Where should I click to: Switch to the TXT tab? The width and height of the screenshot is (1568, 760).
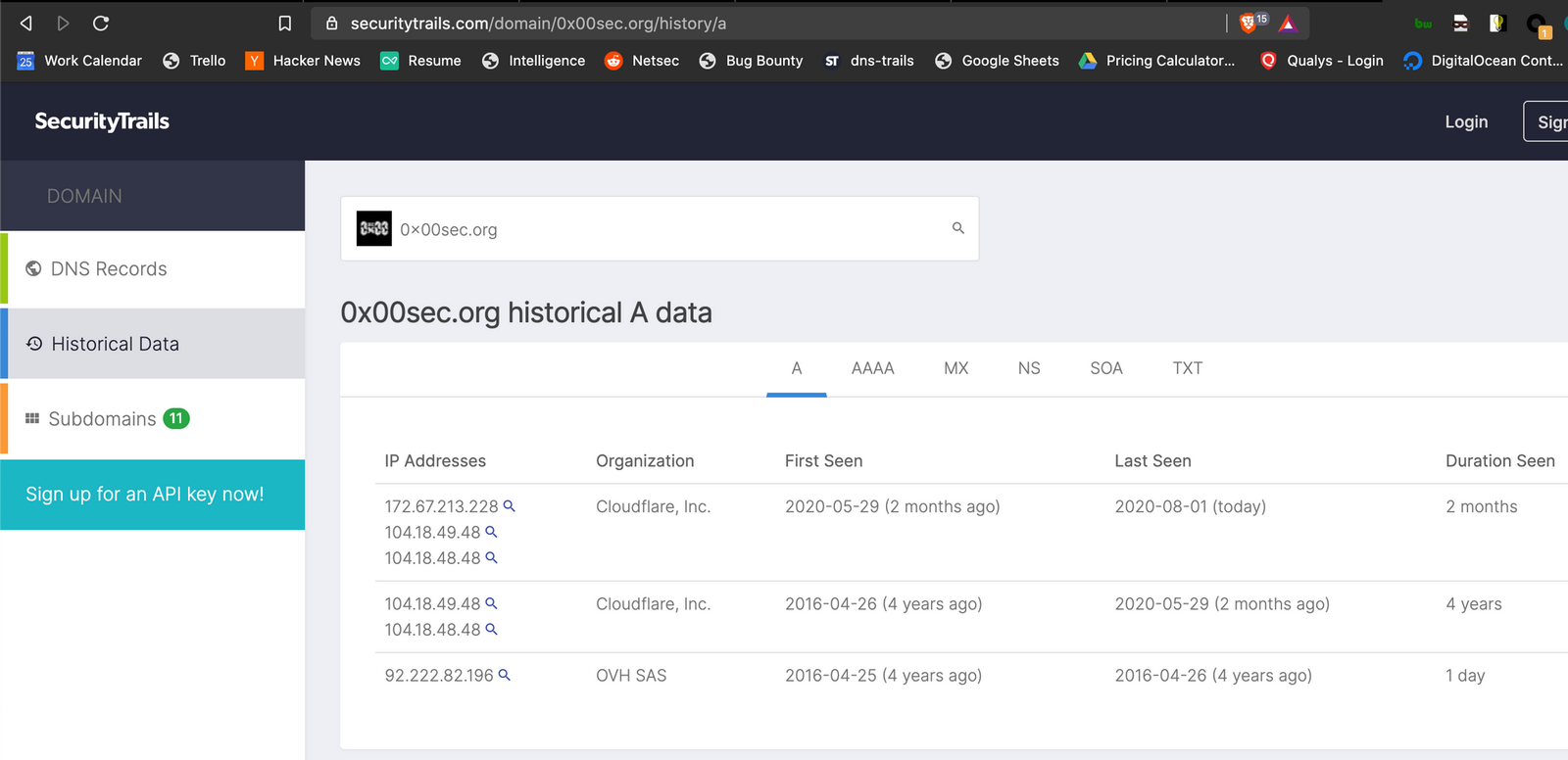tap(1188, 368)
